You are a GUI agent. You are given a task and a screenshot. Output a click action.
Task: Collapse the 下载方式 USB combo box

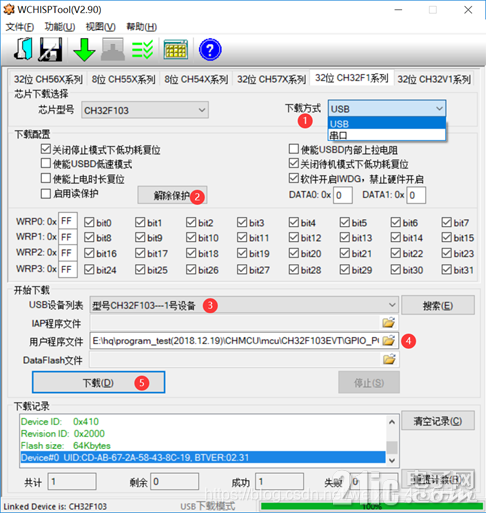tap(387, 109)
